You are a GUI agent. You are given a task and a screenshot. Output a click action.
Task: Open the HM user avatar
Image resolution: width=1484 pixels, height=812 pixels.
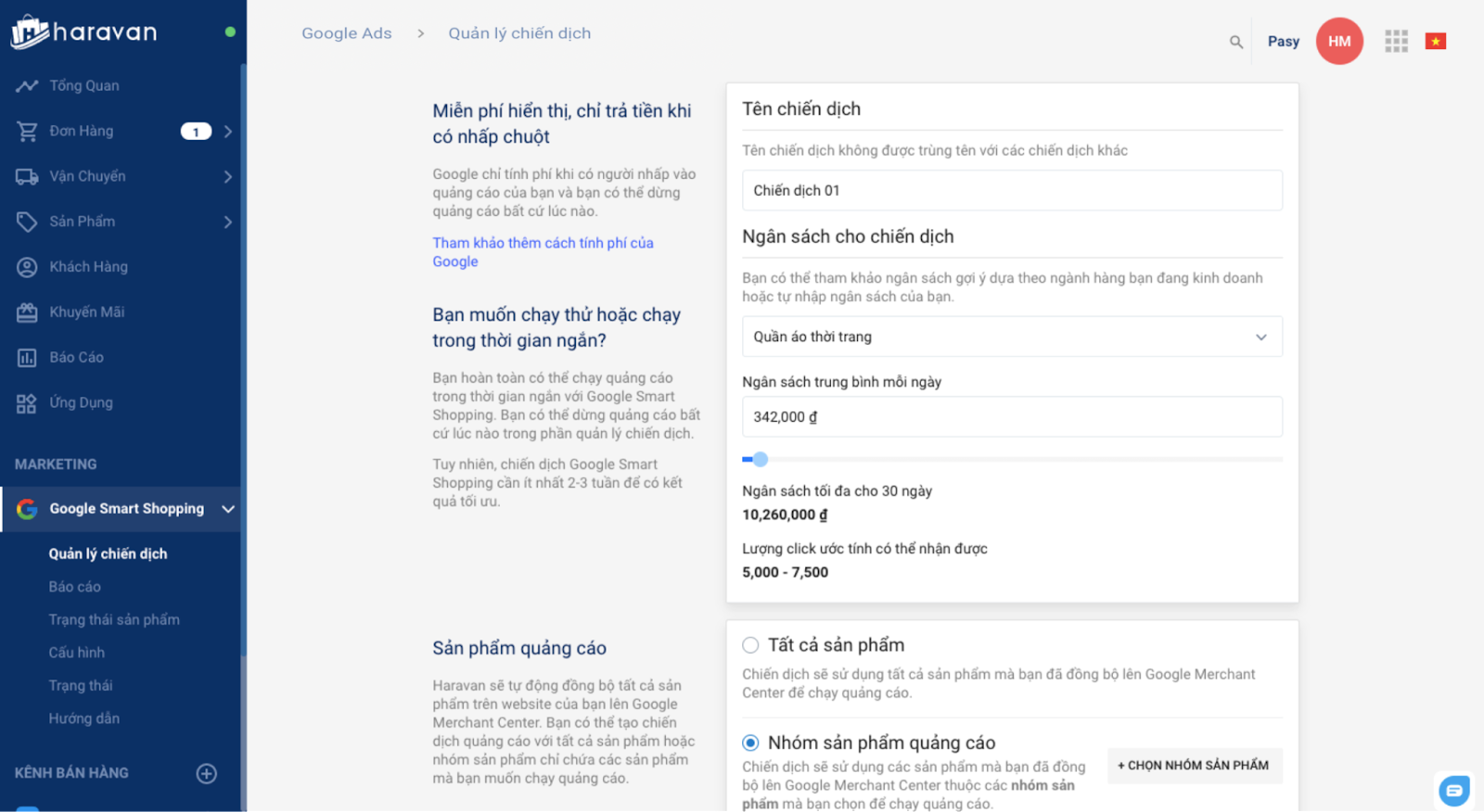[1339, 42]
